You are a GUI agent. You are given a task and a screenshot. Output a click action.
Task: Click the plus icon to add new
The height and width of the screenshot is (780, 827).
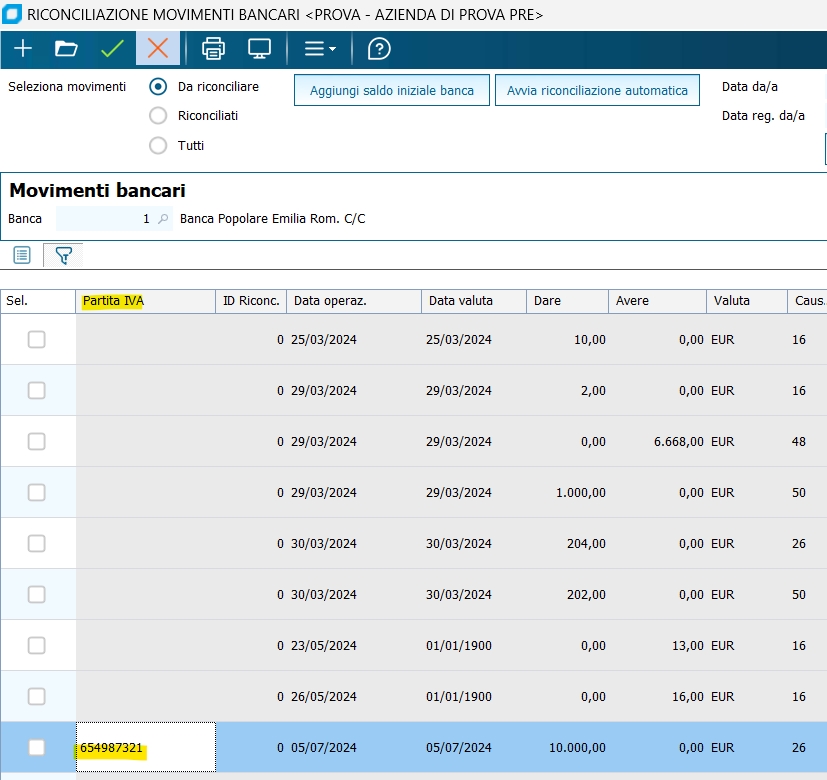pyautogui.click(x=22, y=48)
